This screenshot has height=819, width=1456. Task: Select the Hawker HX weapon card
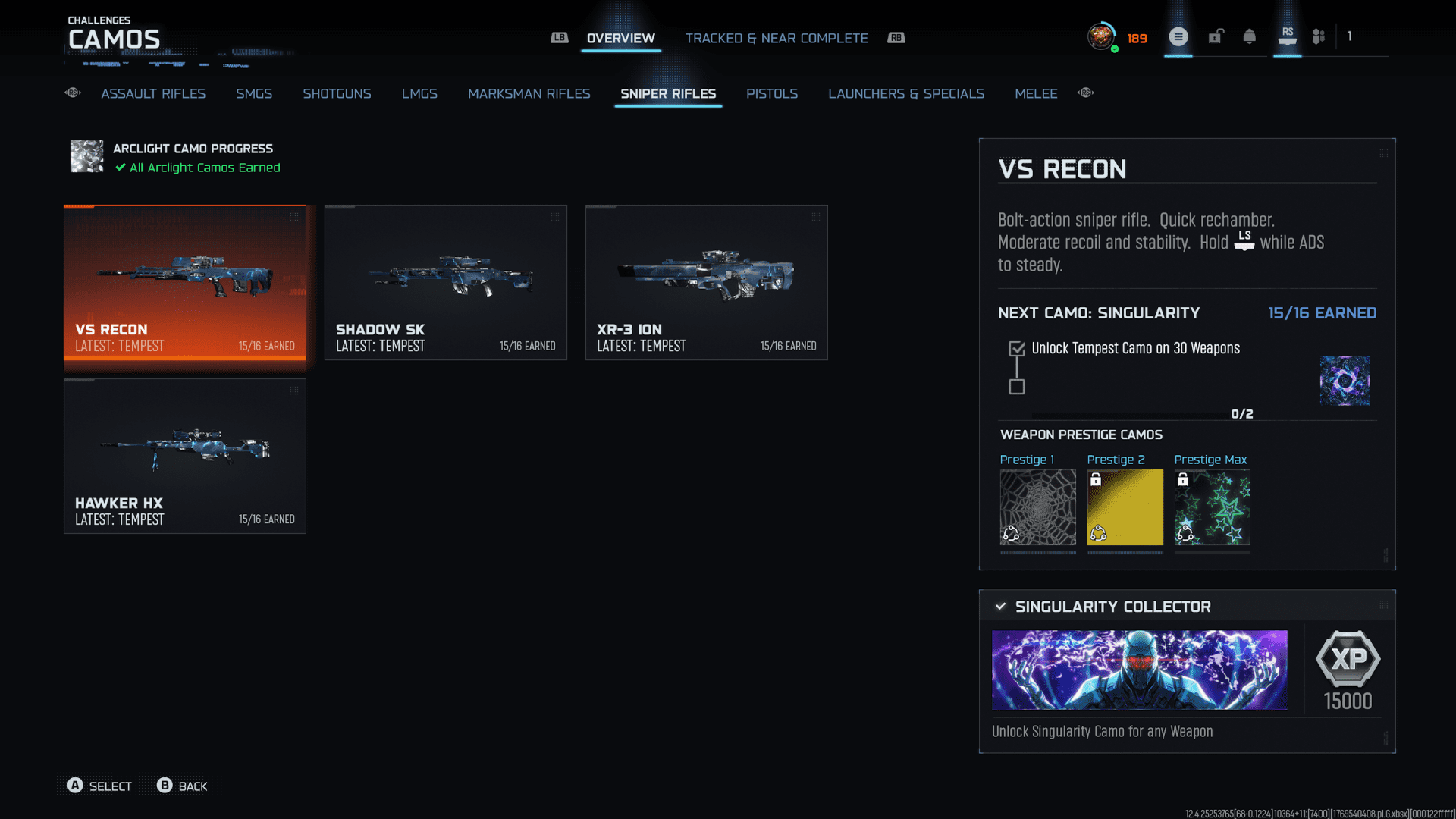click(x=185, y=456)
